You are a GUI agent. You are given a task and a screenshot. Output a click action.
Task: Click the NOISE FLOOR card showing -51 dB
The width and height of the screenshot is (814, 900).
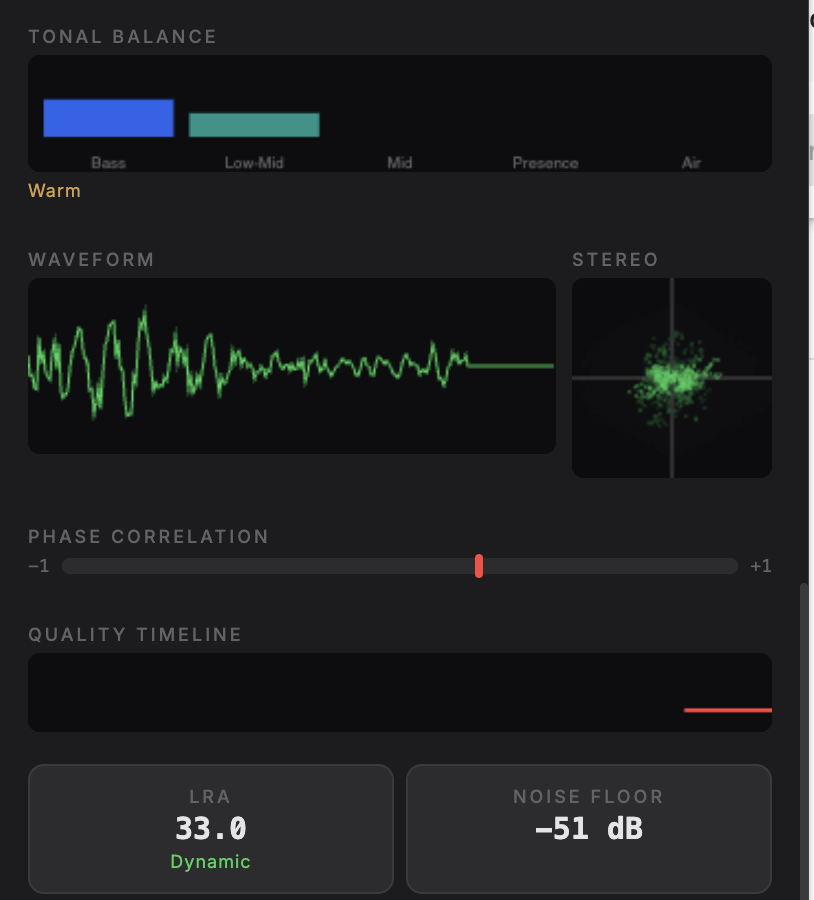(x=588, y=828)
